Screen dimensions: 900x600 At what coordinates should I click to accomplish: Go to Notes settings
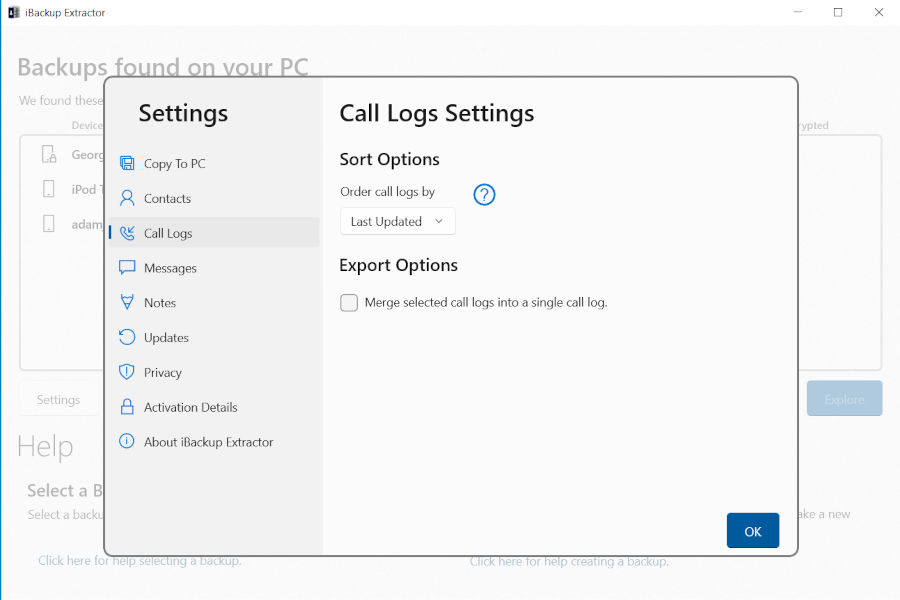(214, 303)
